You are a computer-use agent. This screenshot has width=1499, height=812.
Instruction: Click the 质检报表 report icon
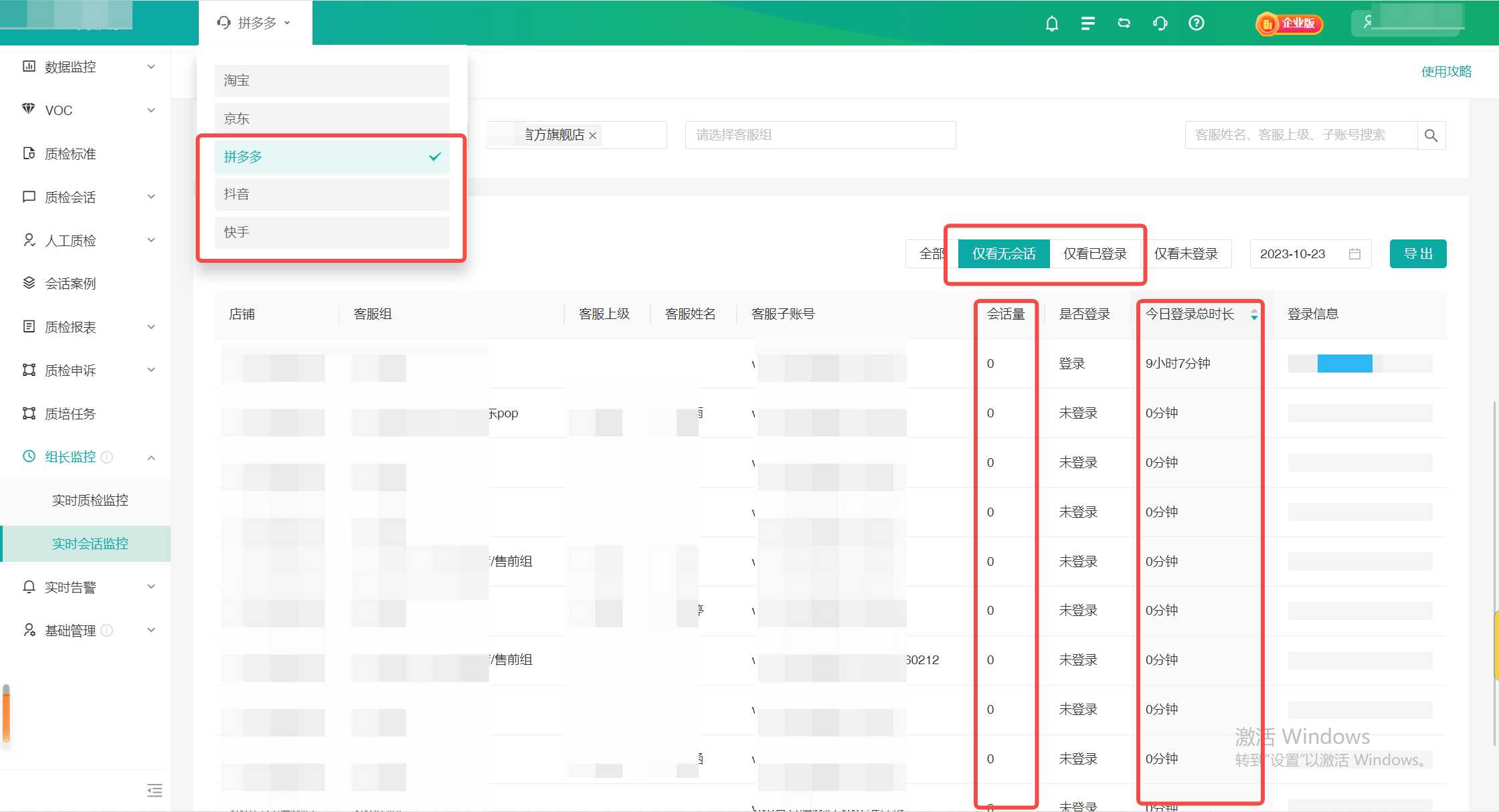pos(29,326)
